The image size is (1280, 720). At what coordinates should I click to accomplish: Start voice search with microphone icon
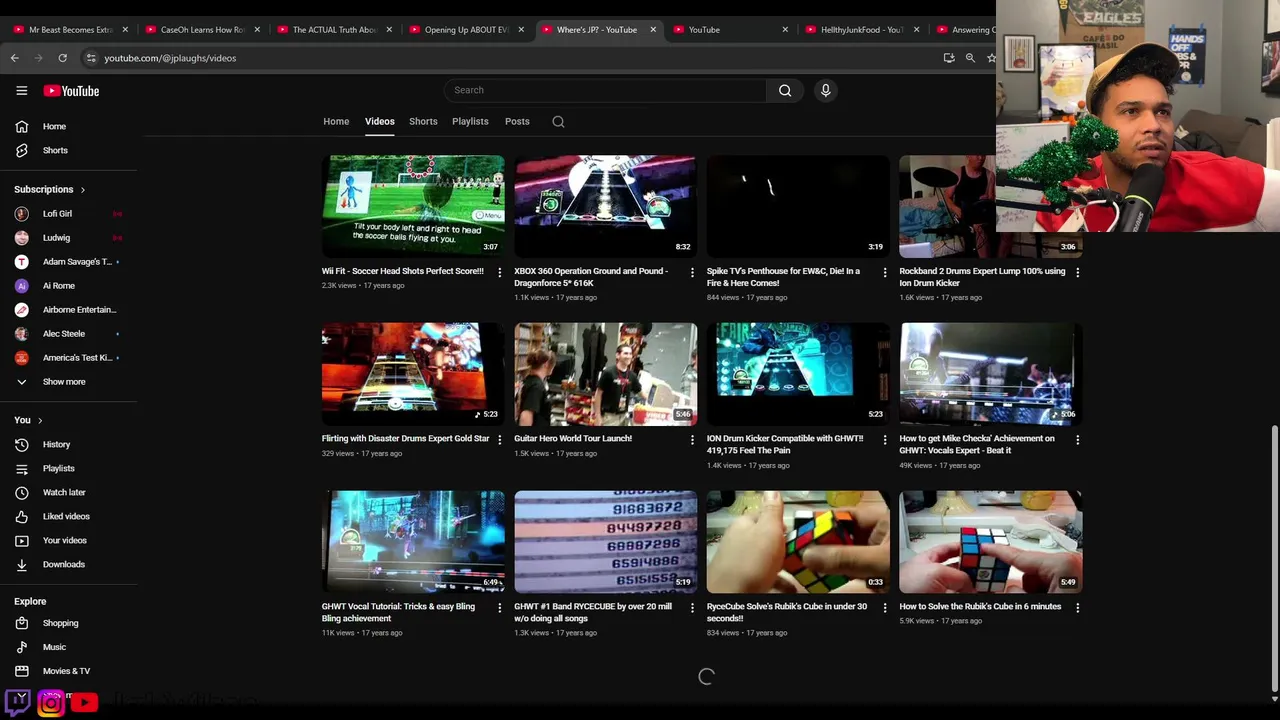click(x=825, y=90)
